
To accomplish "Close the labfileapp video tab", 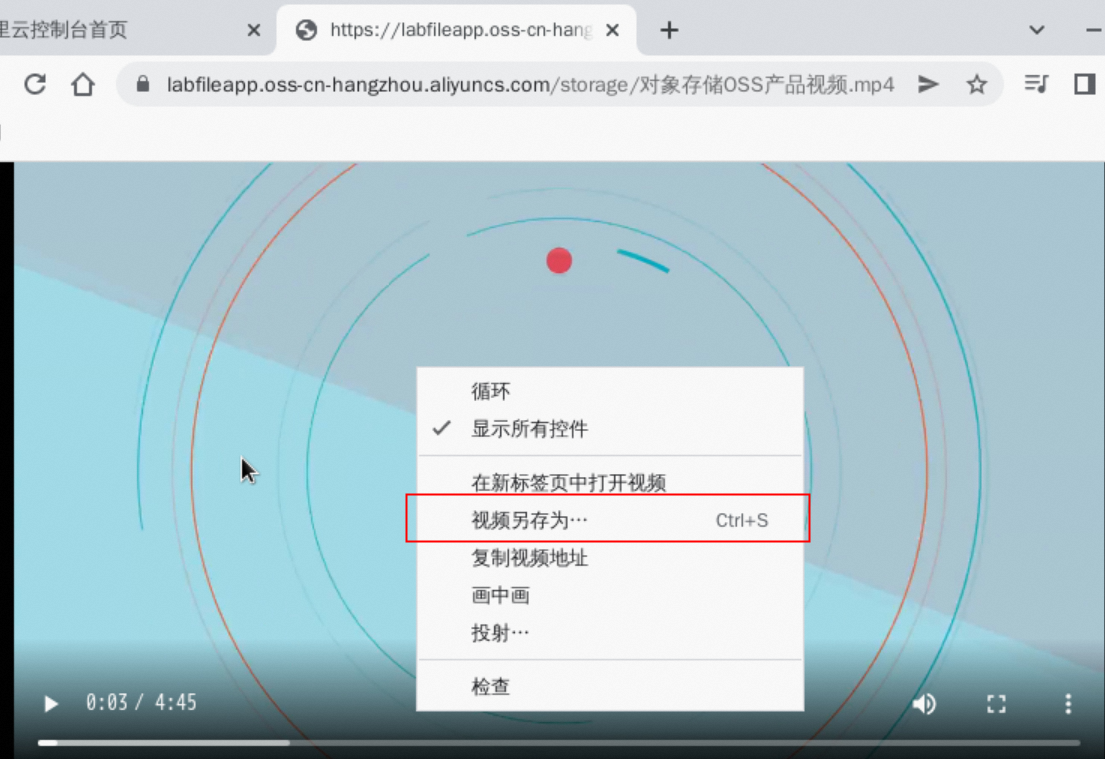I will point(612,30).
